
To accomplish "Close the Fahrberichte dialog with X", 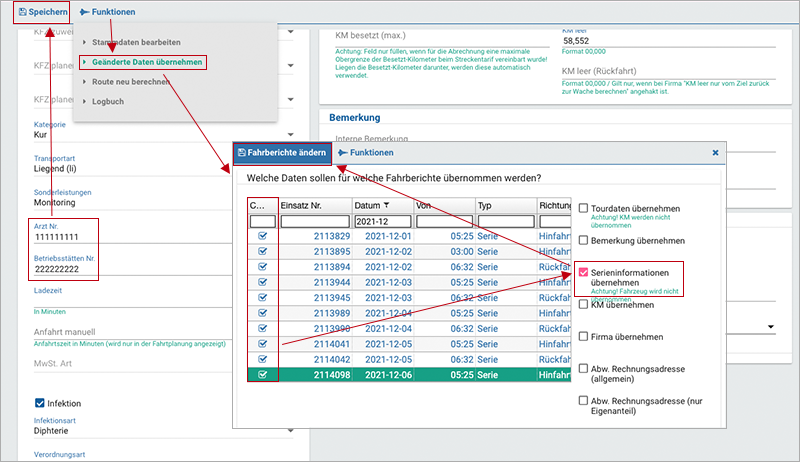I will point(715,153).
